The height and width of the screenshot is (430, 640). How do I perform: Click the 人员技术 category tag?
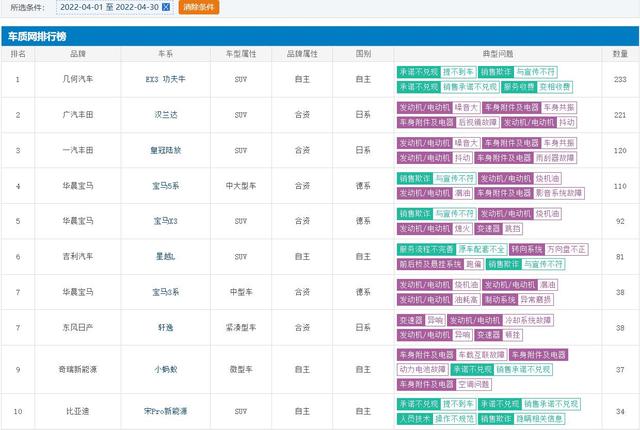pos(415,419)
